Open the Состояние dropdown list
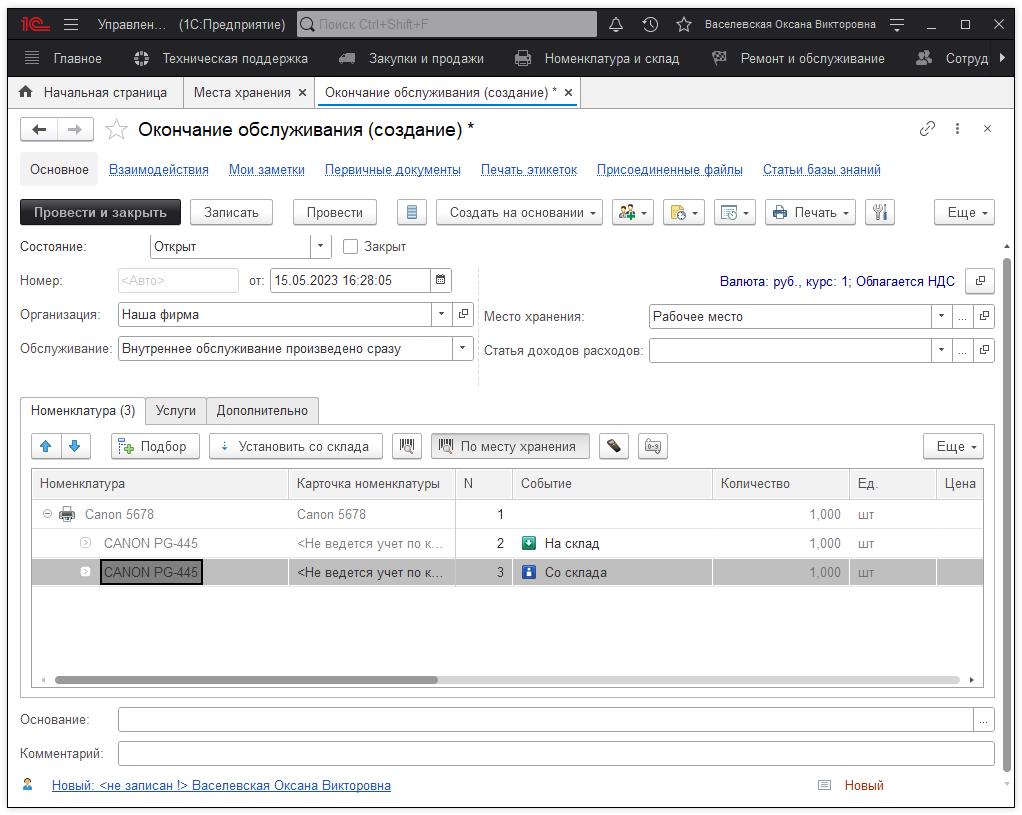 (320, 246)
